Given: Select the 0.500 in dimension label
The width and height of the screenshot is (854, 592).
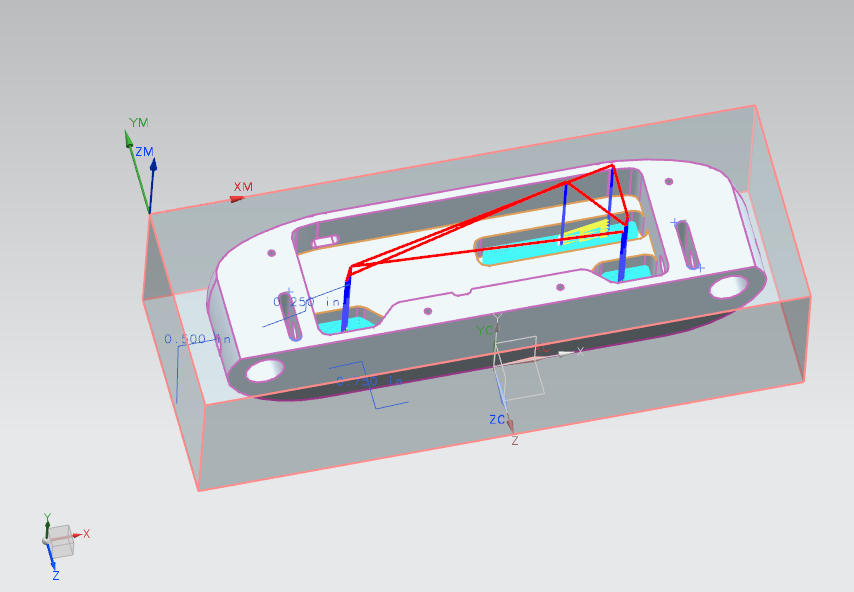Looking at the screenshot, I should coord(197,340).
